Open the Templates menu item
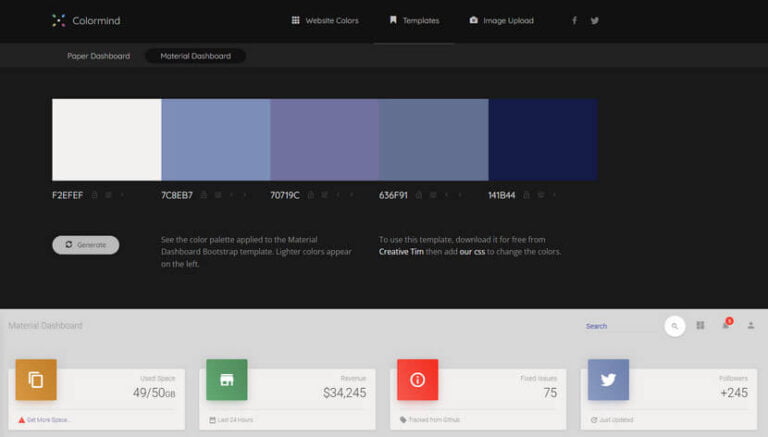 [414, 21]
